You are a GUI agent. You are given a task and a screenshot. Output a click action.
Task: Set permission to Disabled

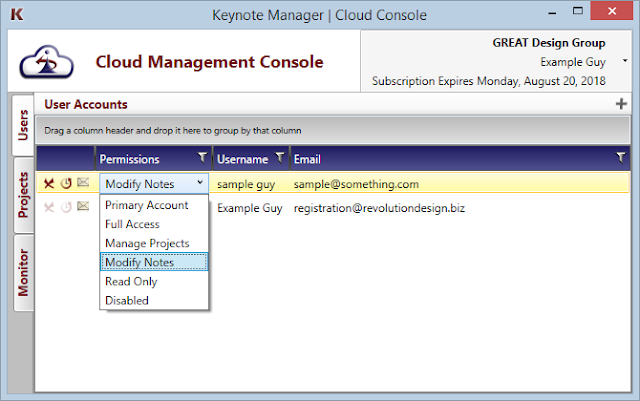point(126,300)
